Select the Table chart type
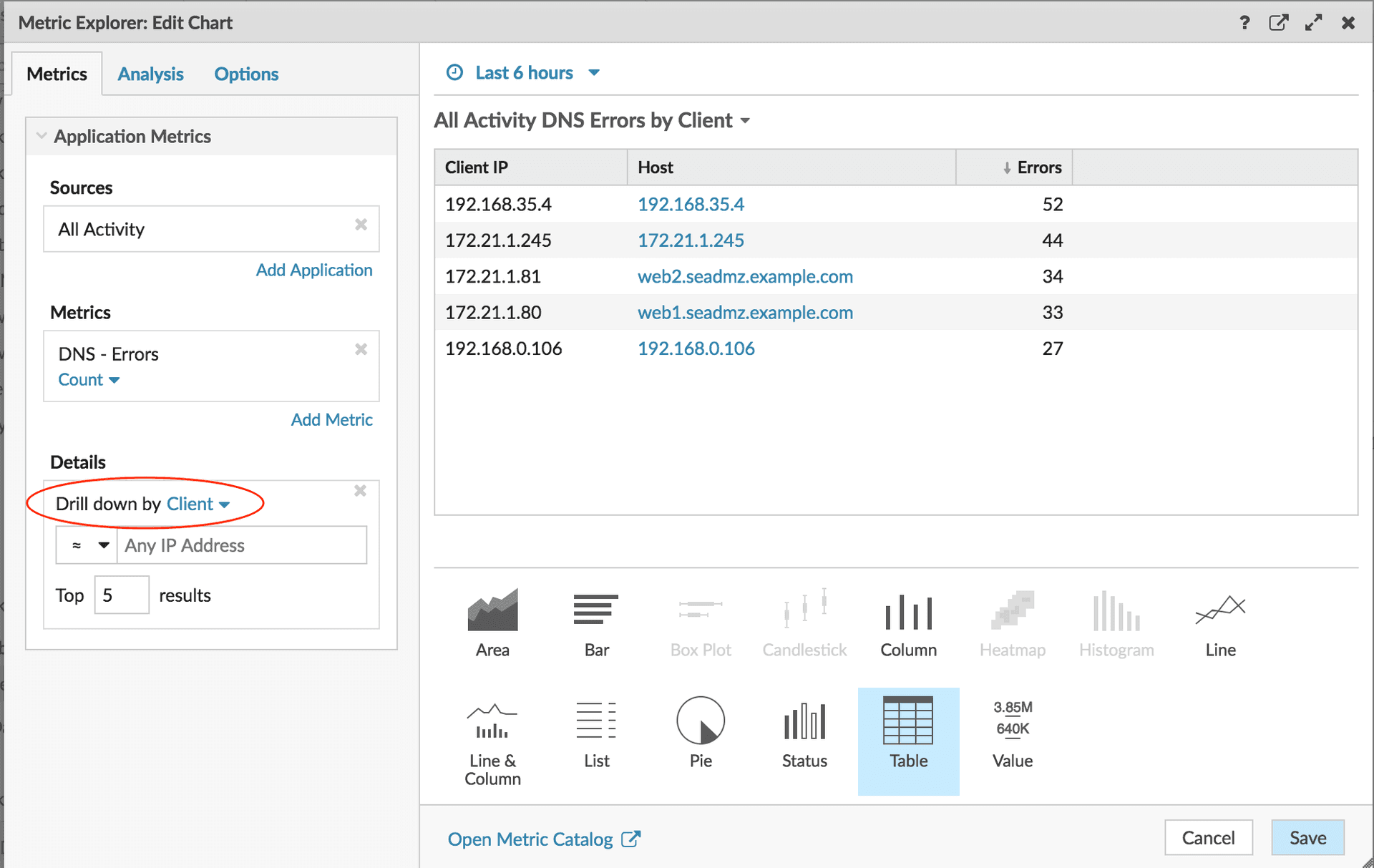This screenshot has width=1374, height=868. pyautogui.click(x=908, y=741)
